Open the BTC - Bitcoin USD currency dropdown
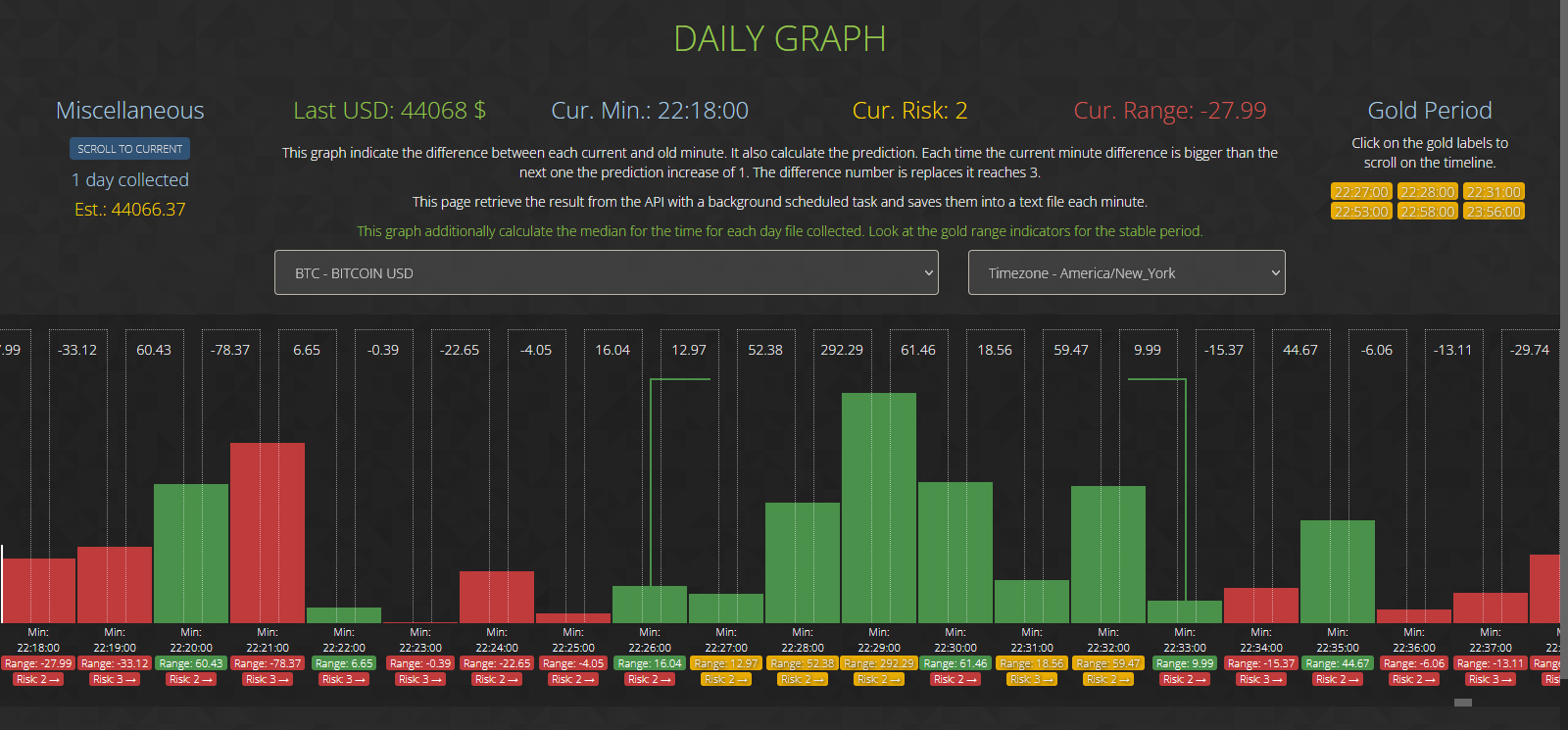Screen dimensions: 1568x730 [x=606, y=272]
